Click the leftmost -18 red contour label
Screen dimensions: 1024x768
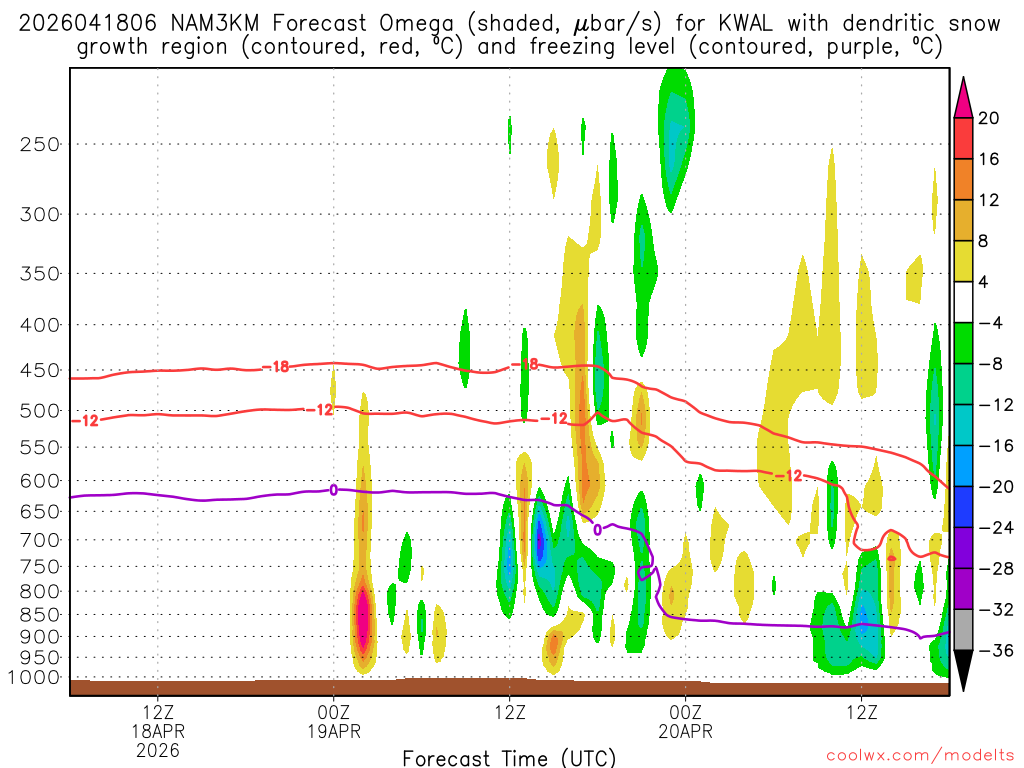point(276,367)
